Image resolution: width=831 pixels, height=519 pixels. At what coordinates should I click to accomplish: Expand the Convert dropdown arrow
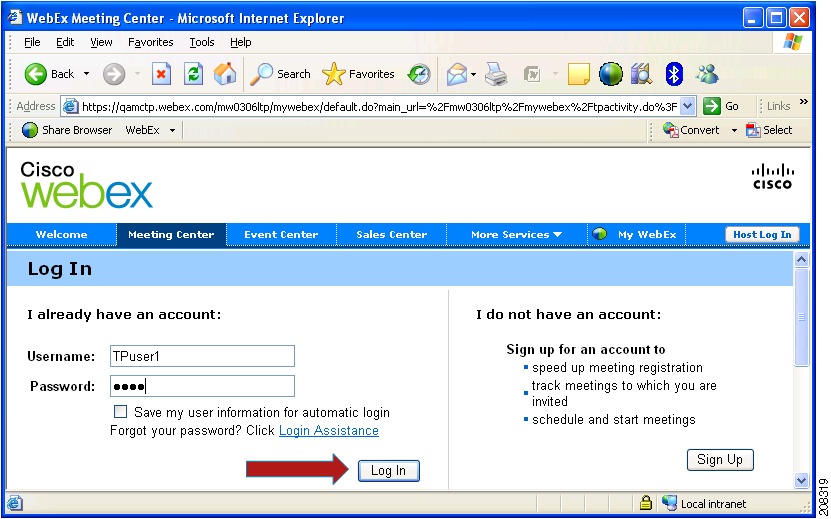click(734, 130)
